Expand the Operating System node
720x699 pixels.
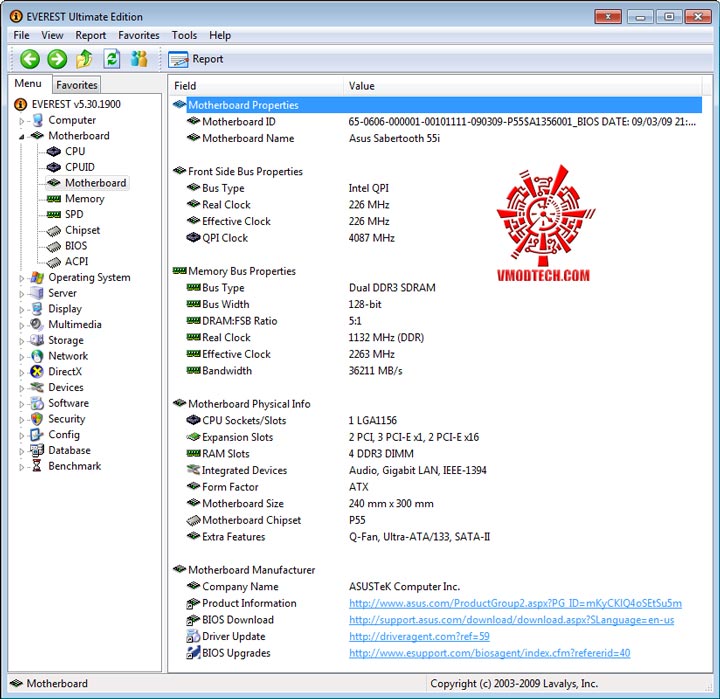click(x=21, y=278)
